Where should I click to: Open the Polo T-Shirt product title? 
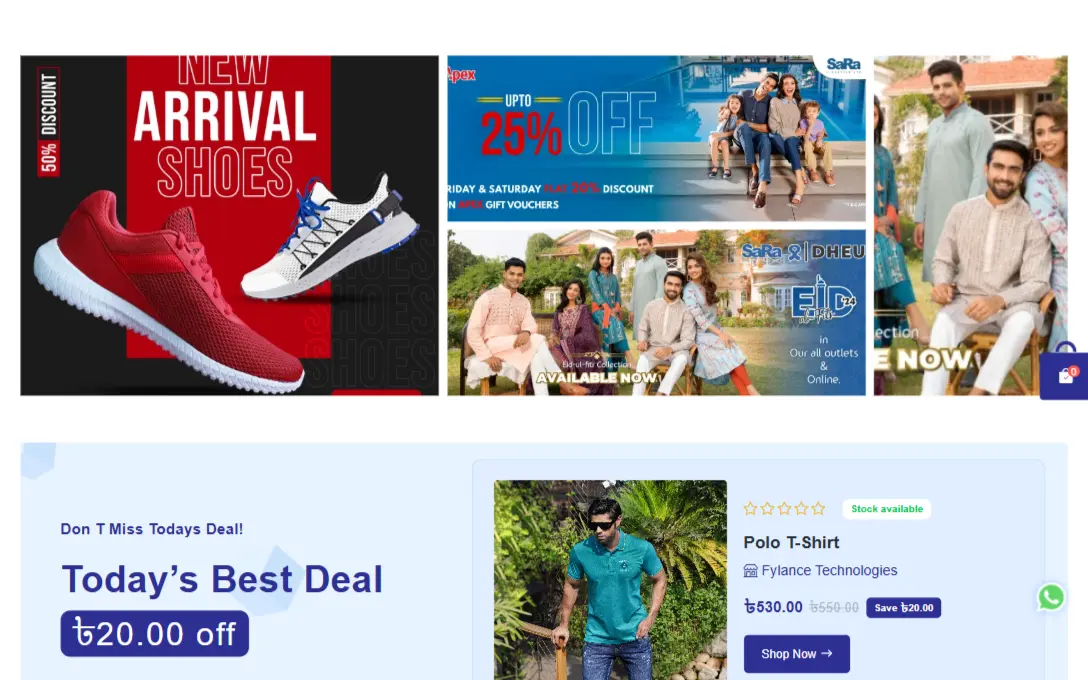pos(791,543)
